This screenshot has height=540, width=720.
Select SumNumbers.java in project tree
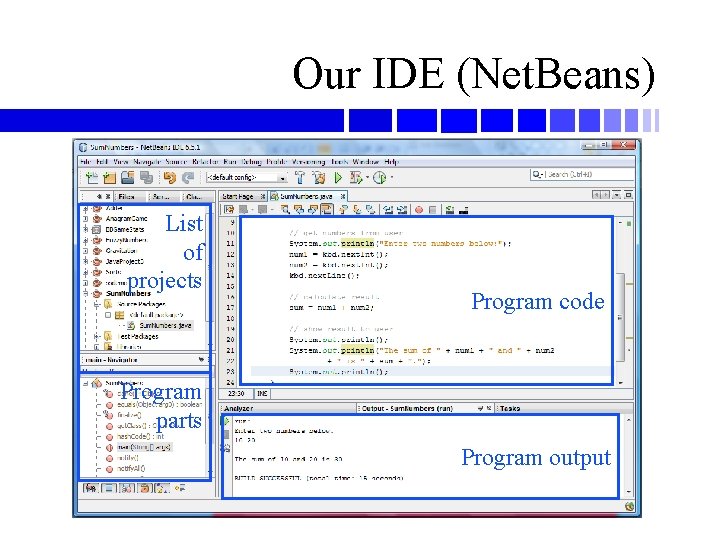(x=165, y=325)
